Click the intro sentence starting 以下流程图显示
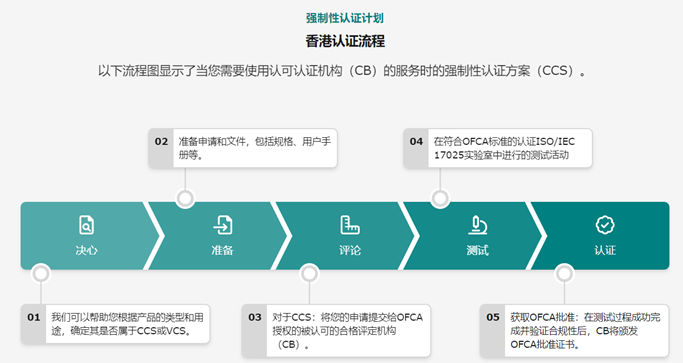Viewport: 683px width, 363px height. click(x=342, y=71)
